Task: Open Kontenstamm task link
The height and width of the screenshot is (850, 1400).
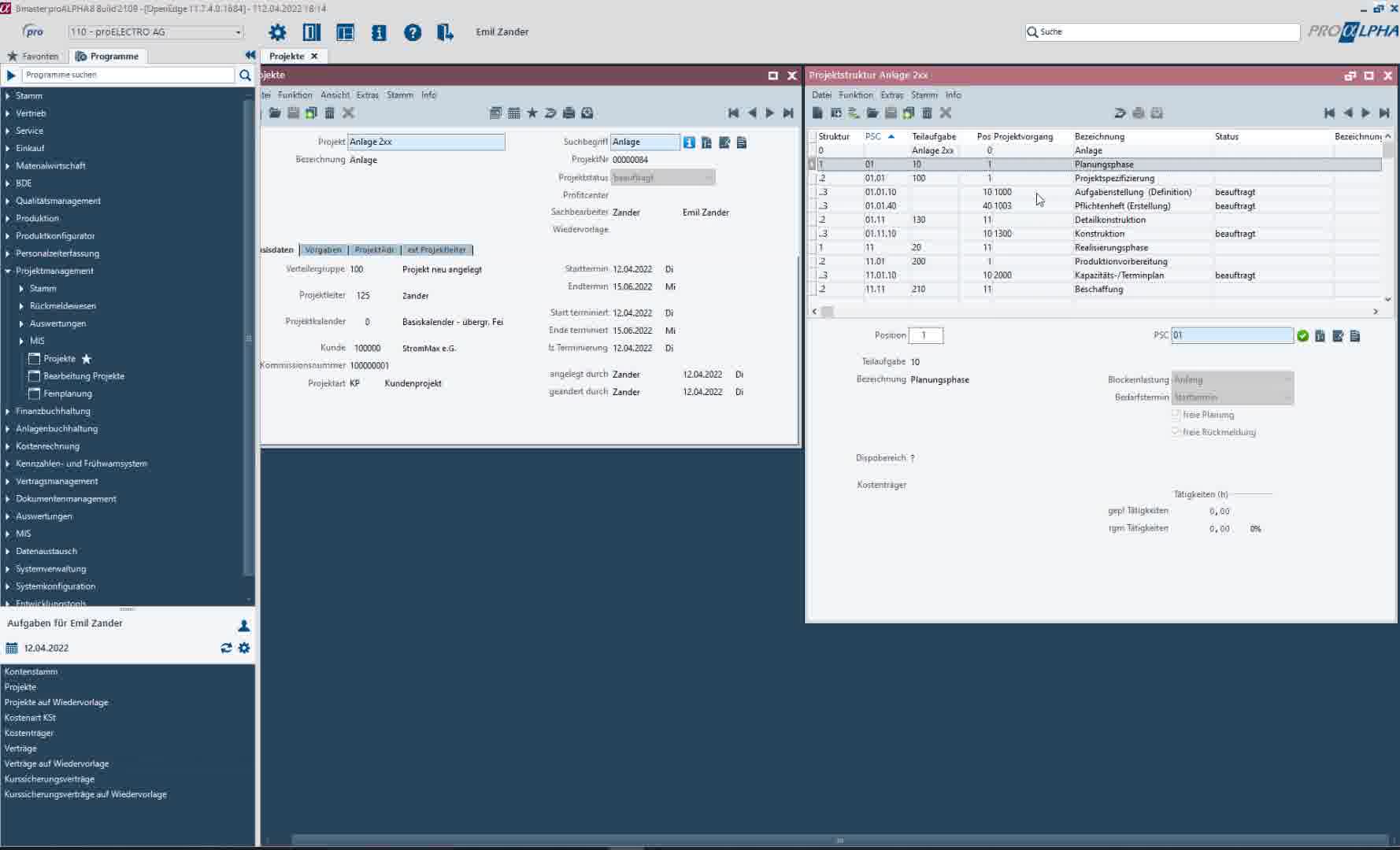Action: point(31,671)
